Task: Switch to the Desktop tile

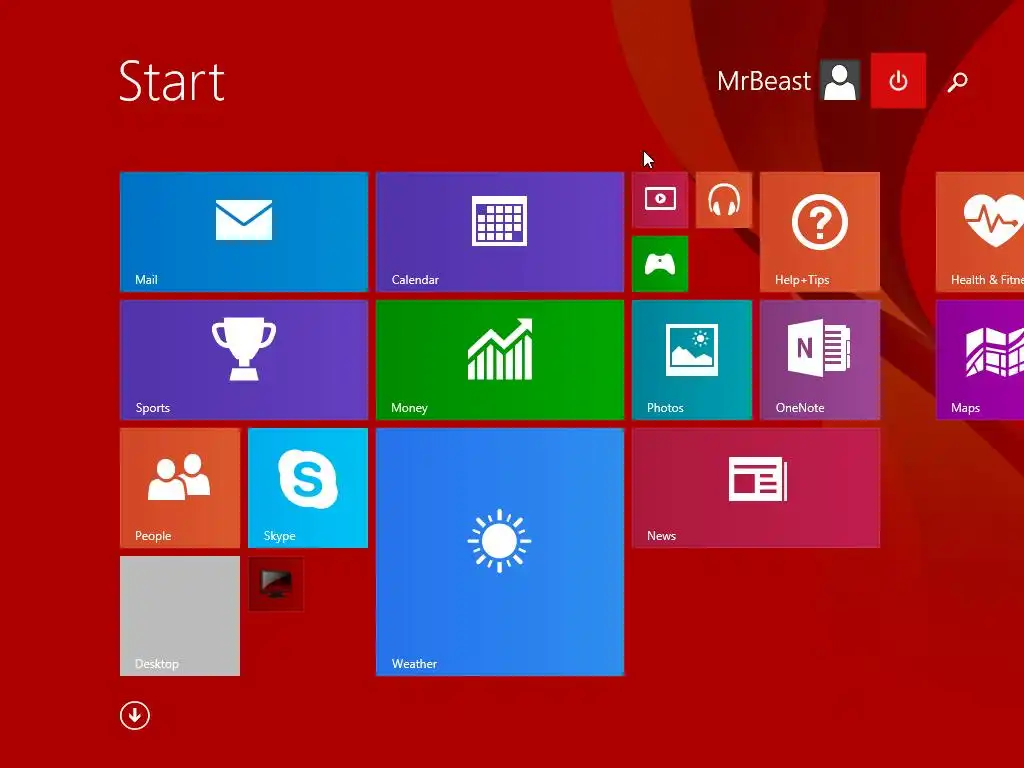Action: click(x=180, y=616)
